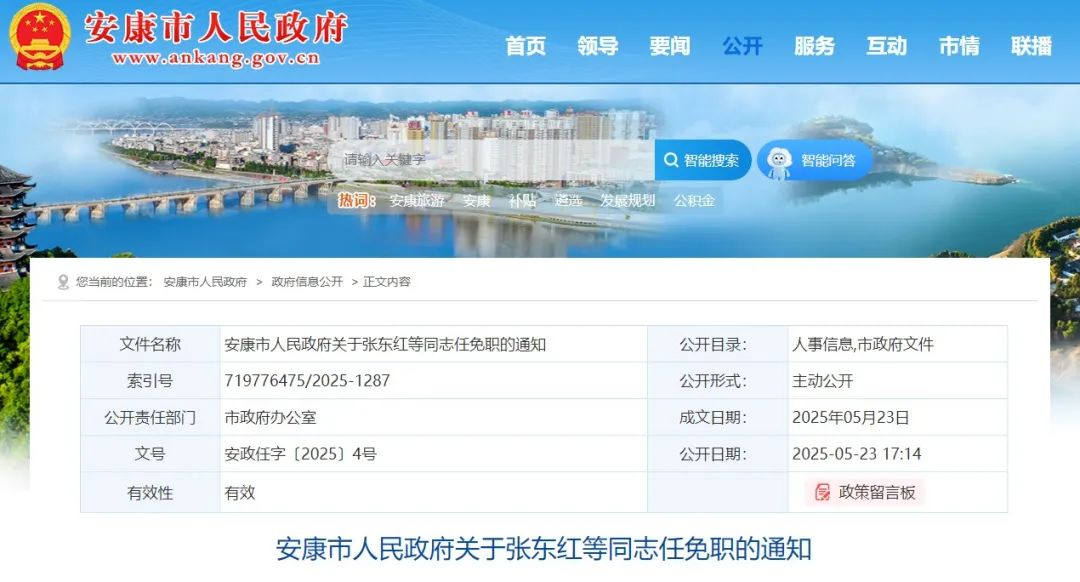Open the 互动 nav item
1080x582 pixels.
886,45
